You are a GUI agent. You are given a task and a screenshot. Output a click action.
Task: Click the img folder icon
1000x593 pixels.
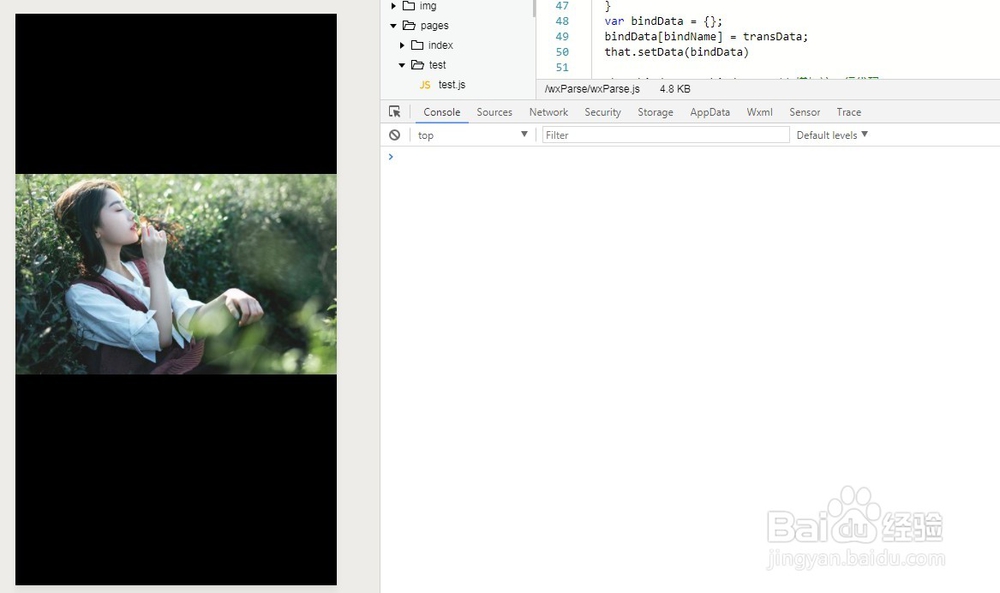click(409, 6)
